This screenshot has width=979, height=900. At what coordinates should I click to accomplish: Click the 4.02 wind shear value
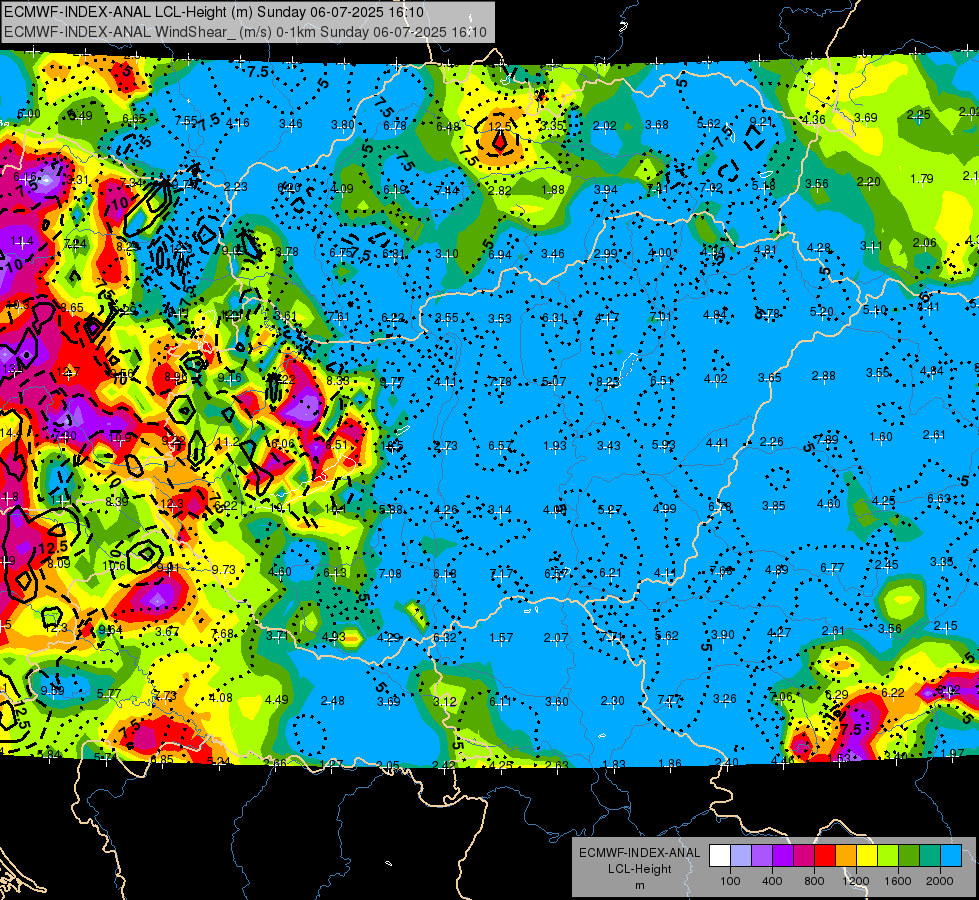[x=716, y=378]
